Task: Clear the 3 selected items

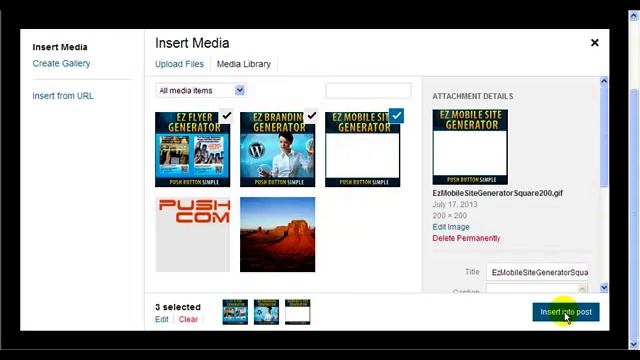Action: [188, 319]
